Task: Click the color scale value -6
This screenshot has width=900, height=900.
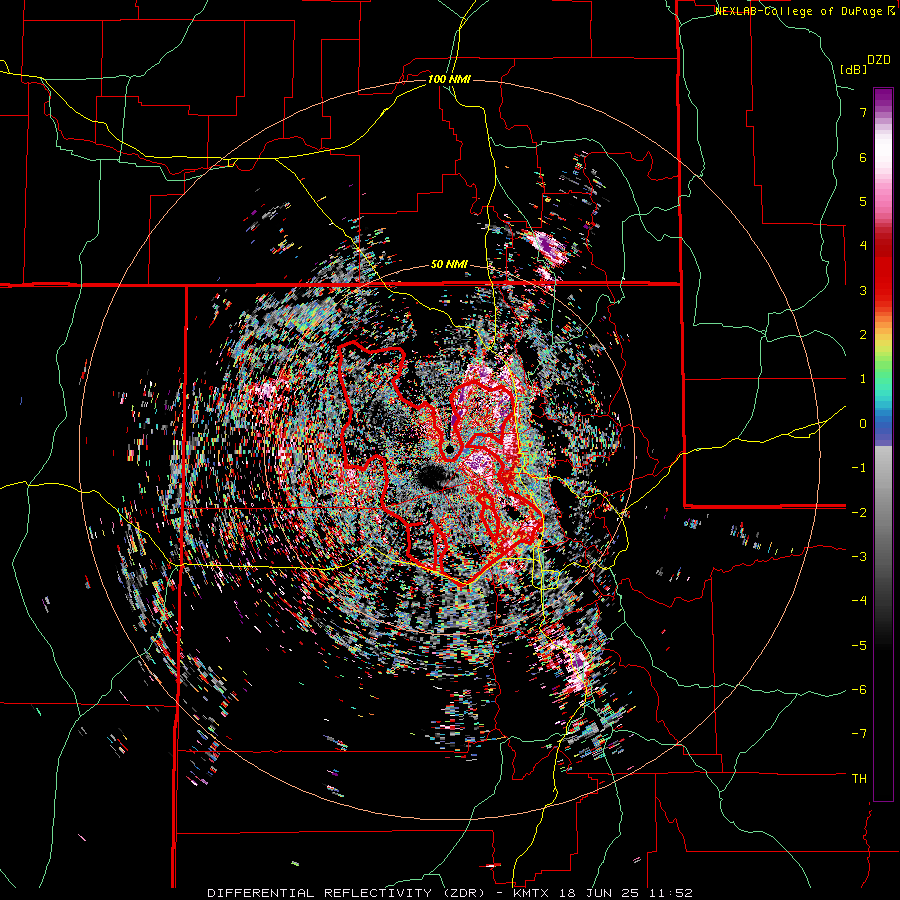Action: click(859, 690)
